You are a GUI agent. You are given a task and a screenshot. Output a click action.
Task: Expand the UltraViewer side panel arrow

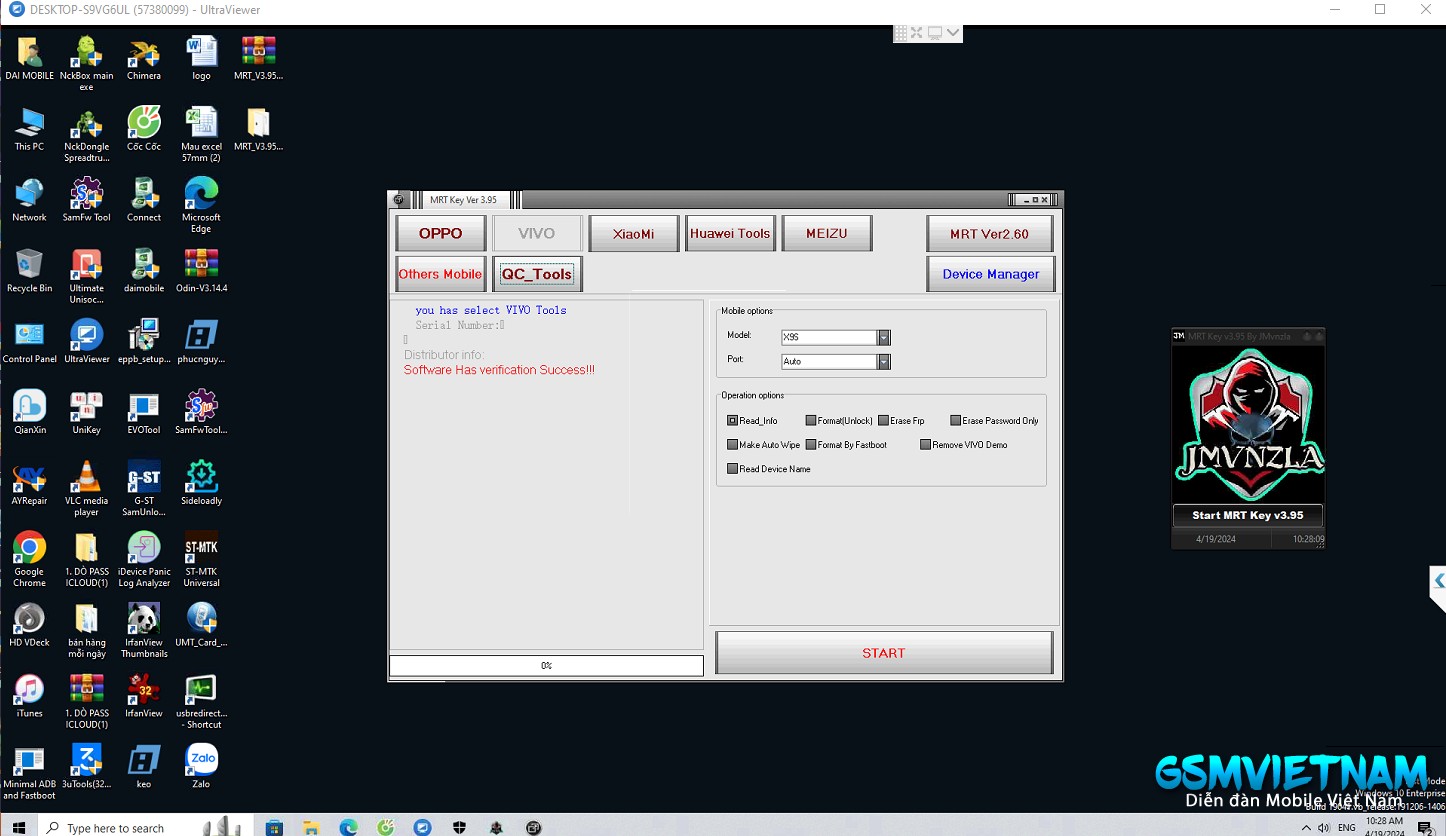pos(1438,581)
